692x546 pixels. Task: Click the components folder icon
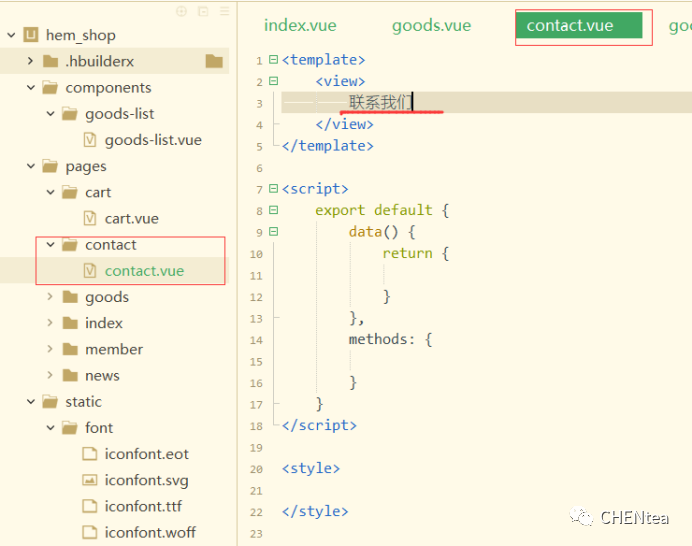click(50, 87)
